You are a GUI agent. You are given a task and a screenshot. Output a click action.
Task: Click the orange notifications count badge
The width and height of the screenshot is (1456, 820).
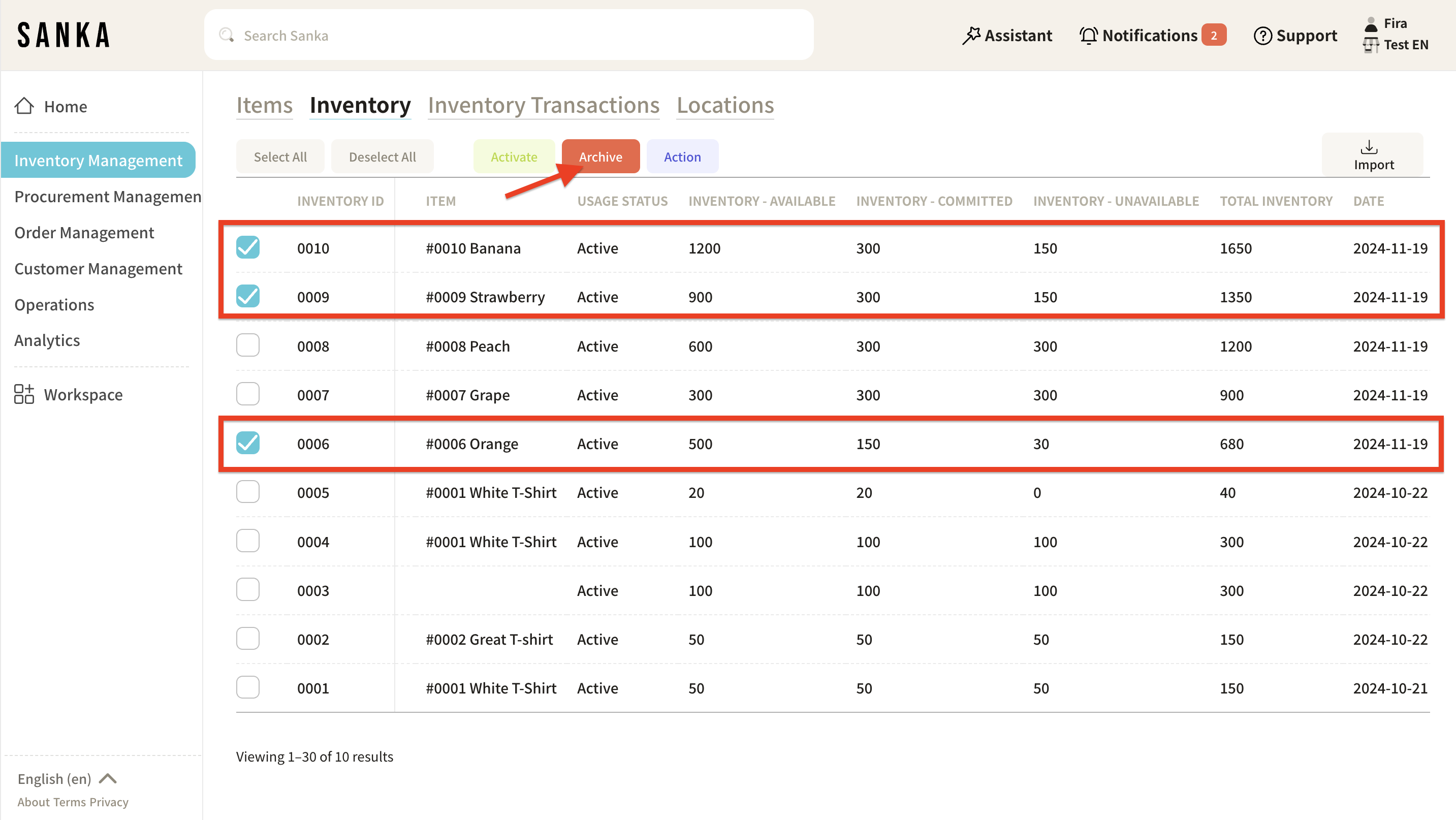(x=1213, y=36)
